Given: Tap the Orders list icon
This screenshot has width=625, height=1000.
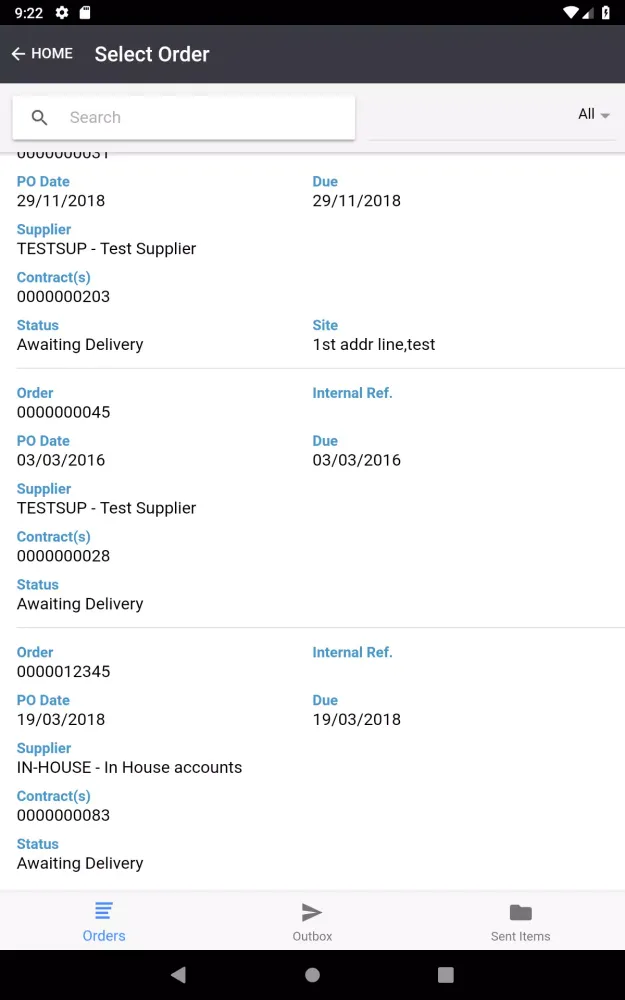Looking at the screenshot, I should tap(104, 911).
